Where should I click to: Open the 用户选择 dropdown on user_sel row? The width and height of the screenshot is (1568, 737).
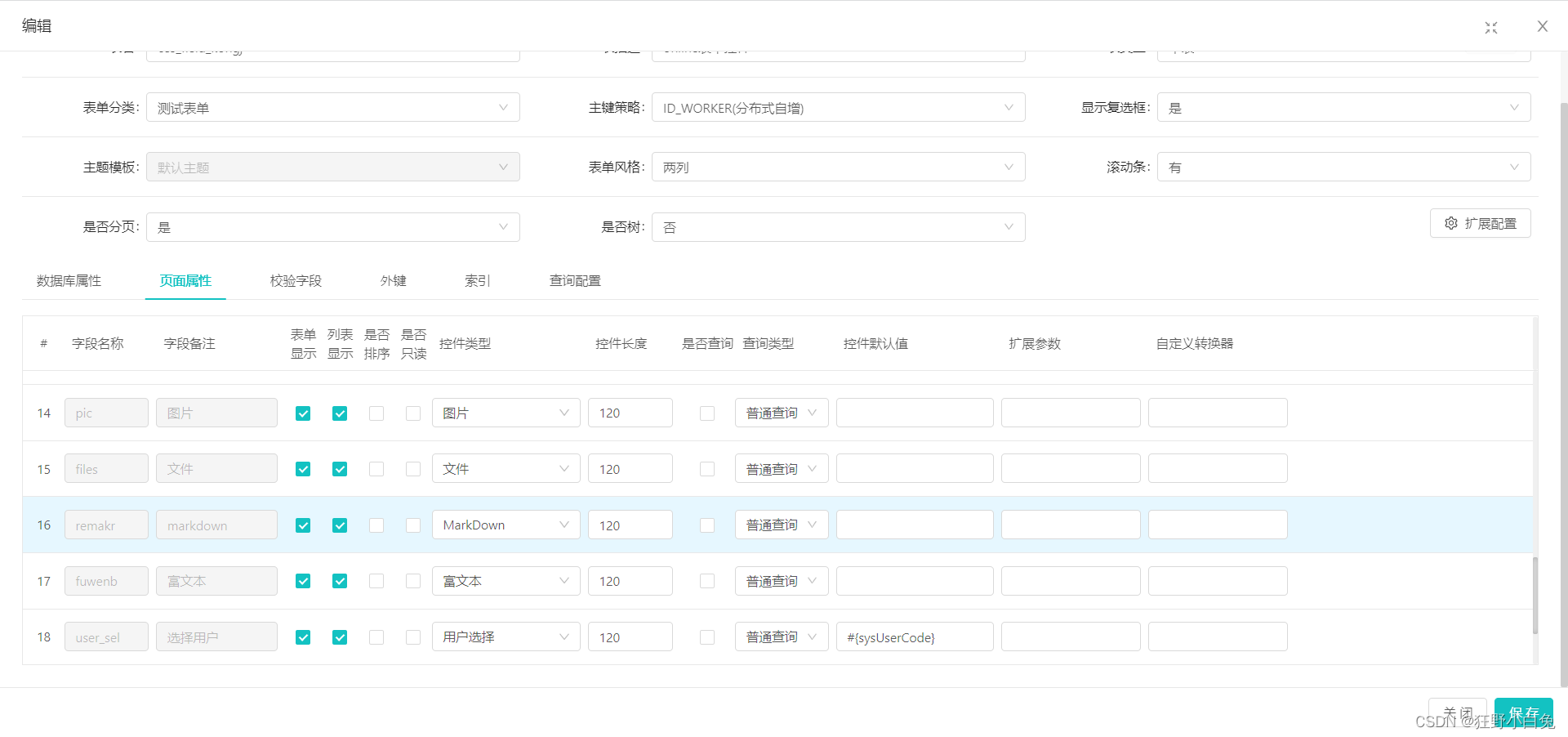pos(563,636)
